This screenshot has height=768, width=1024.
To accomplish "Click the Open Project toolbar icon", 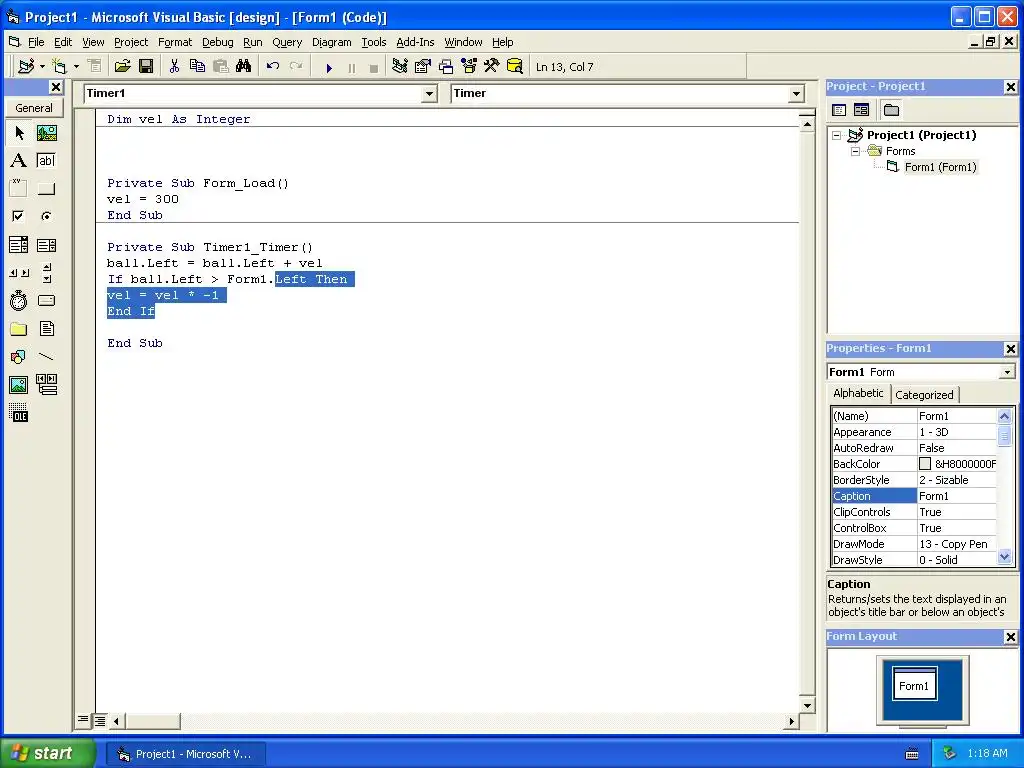I will click(122, 67).
